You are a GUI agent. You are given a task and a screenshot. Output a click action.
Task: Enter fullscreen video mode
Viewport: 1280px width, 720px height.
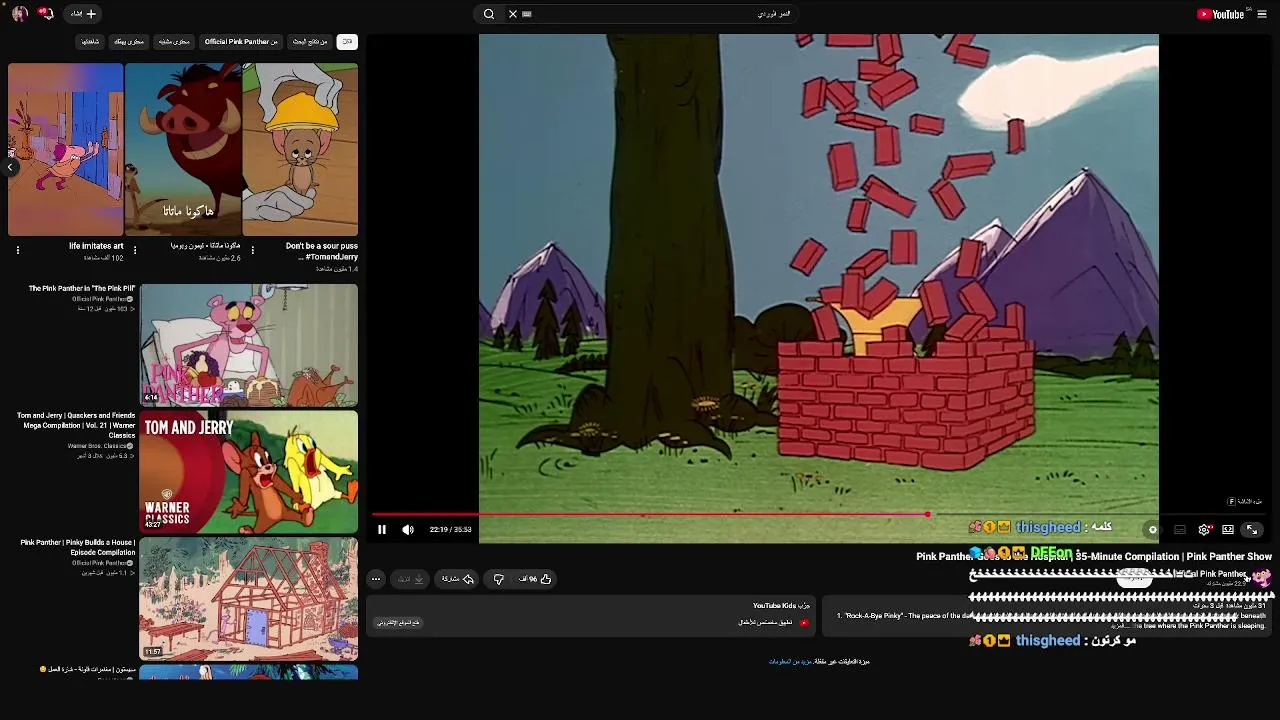pyautogui.click(x=1252, y=530)
